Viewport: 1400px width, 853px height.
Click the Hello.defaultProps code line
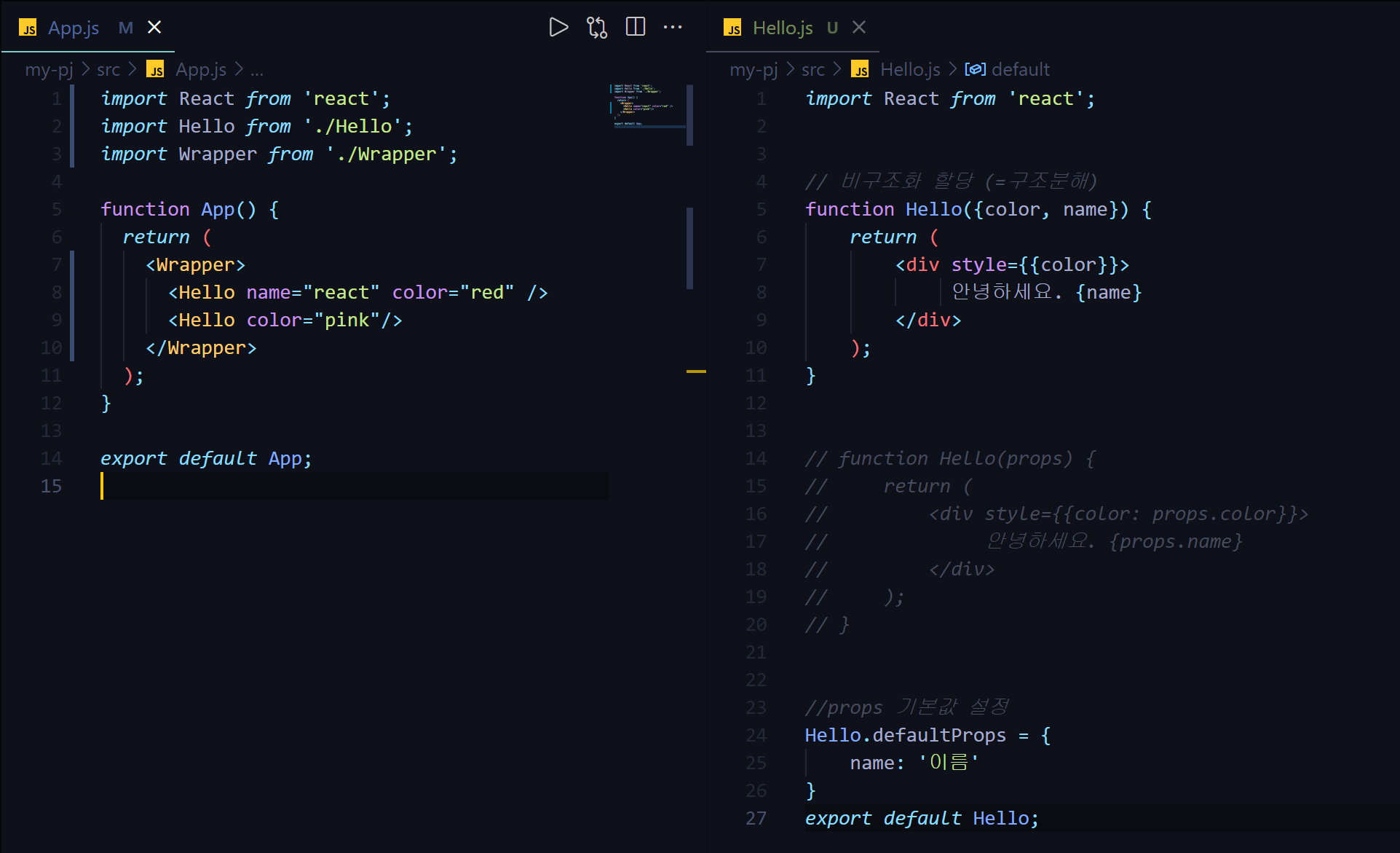point(927,735)
